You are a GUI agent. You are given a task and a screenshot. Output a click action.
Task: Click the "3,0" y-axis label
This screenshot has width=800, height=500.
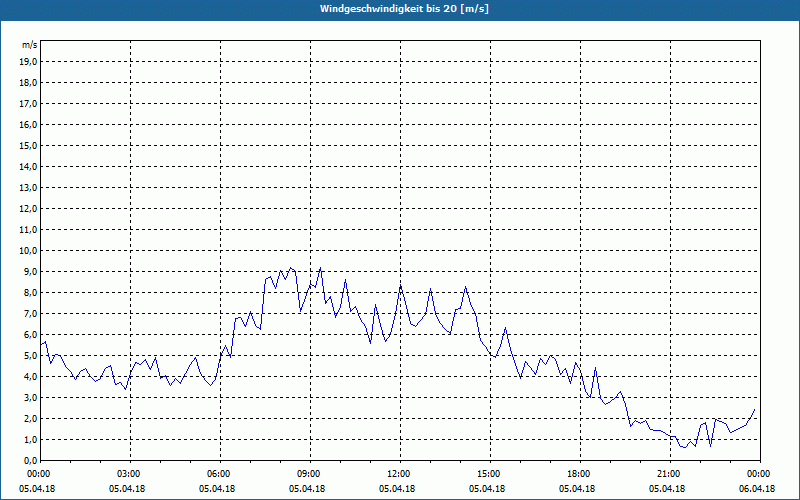pyautogui.click(x=31, y=397)
